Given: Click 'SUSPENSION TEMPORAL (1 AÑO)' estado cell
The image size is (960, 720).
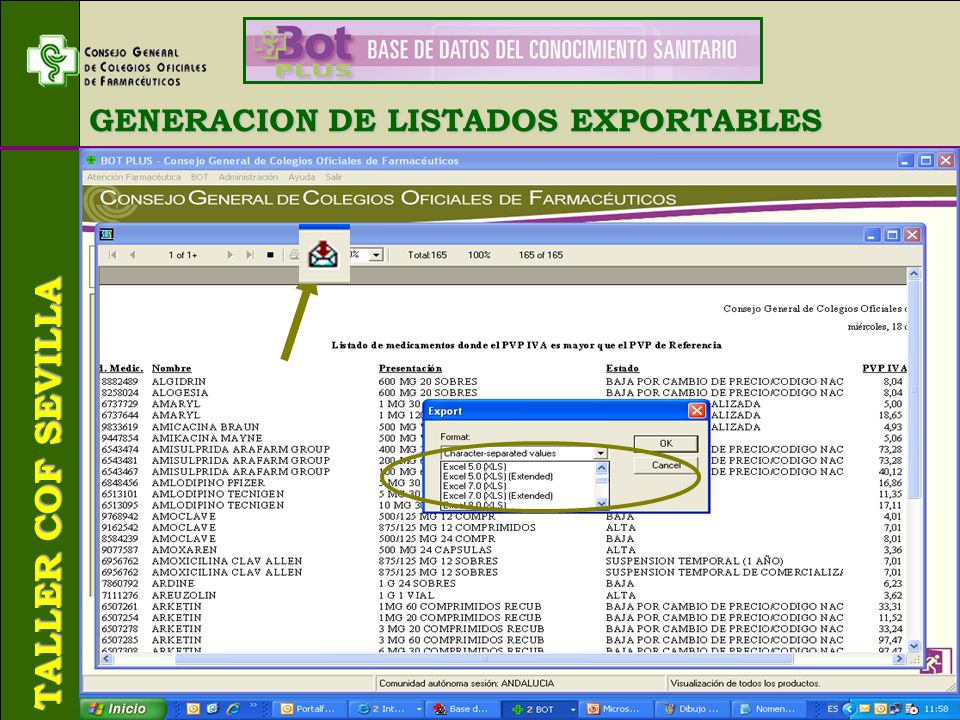Looking at the screenshot, I should pyautogui.click(x=694, y=561).
